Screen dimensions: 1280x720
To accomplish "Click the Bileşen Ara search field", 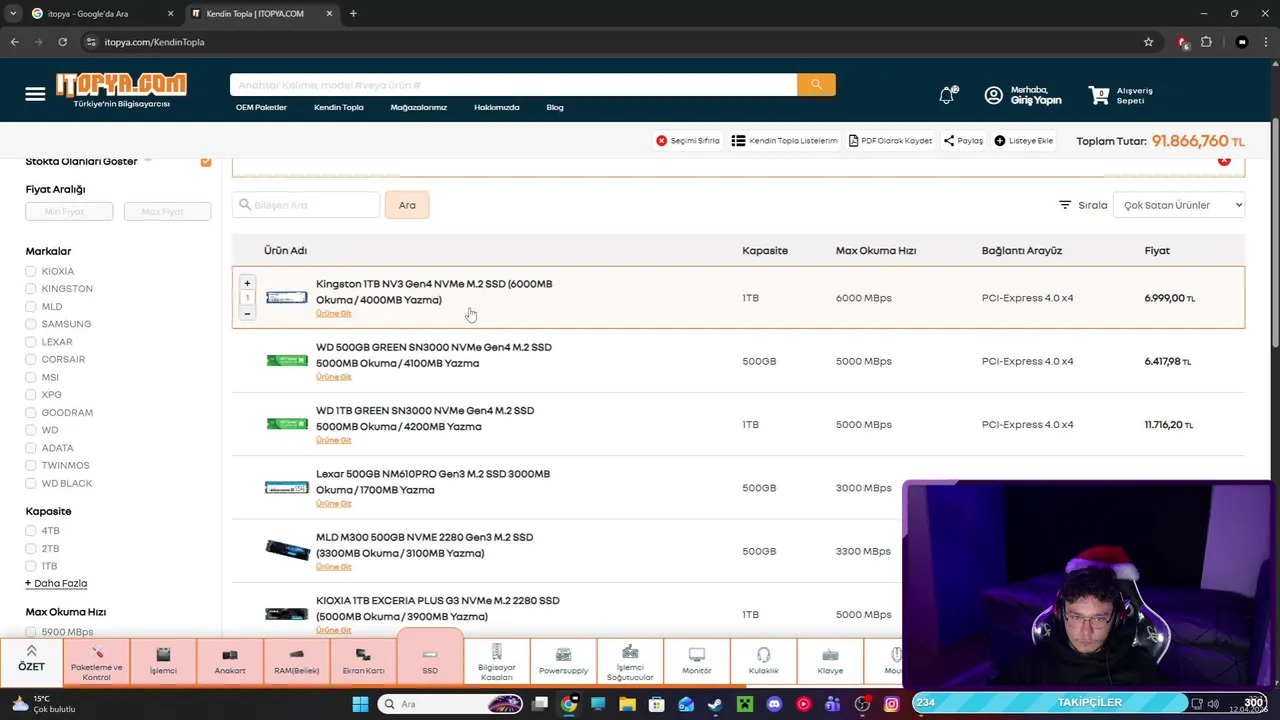I will coord(306,205).
